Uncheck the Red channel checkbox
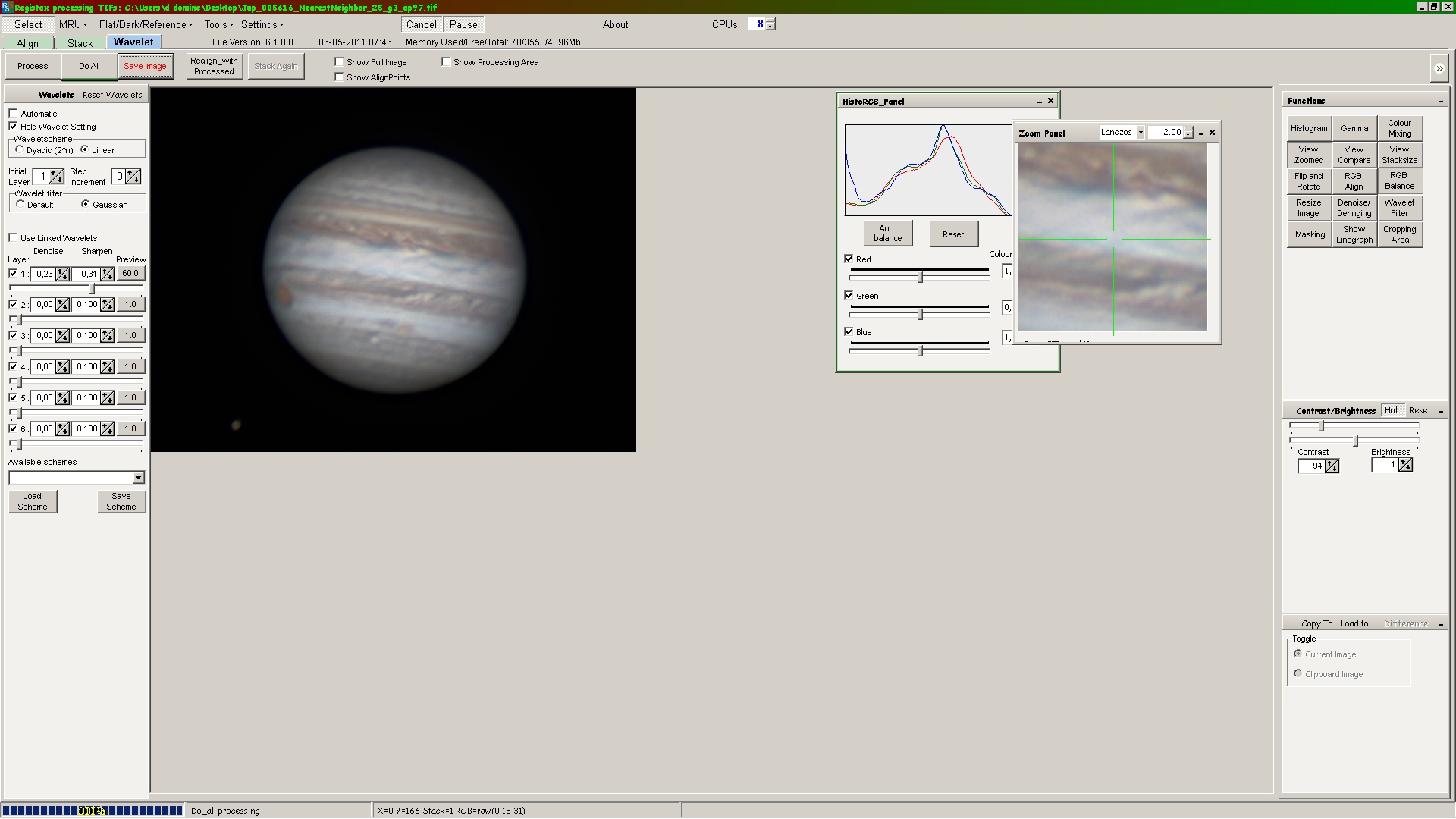 [849, 259]
